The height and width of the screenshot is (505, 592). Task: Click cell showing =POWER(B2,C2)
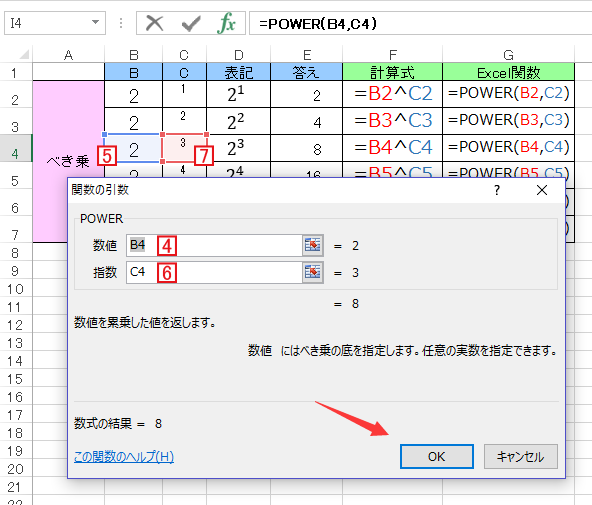coord(508,94)
